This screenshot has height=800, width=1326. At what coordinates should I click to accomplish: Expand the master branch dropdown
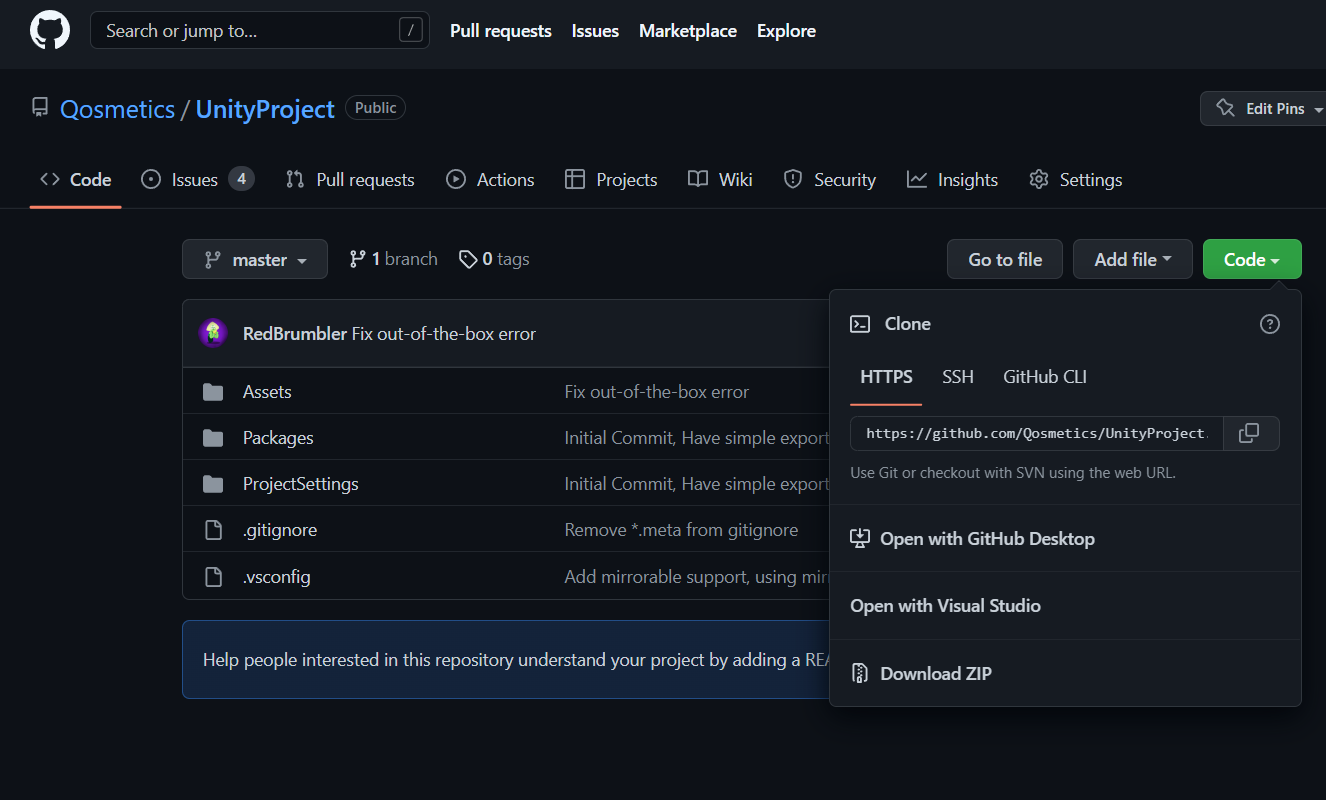tap(255, 259)
